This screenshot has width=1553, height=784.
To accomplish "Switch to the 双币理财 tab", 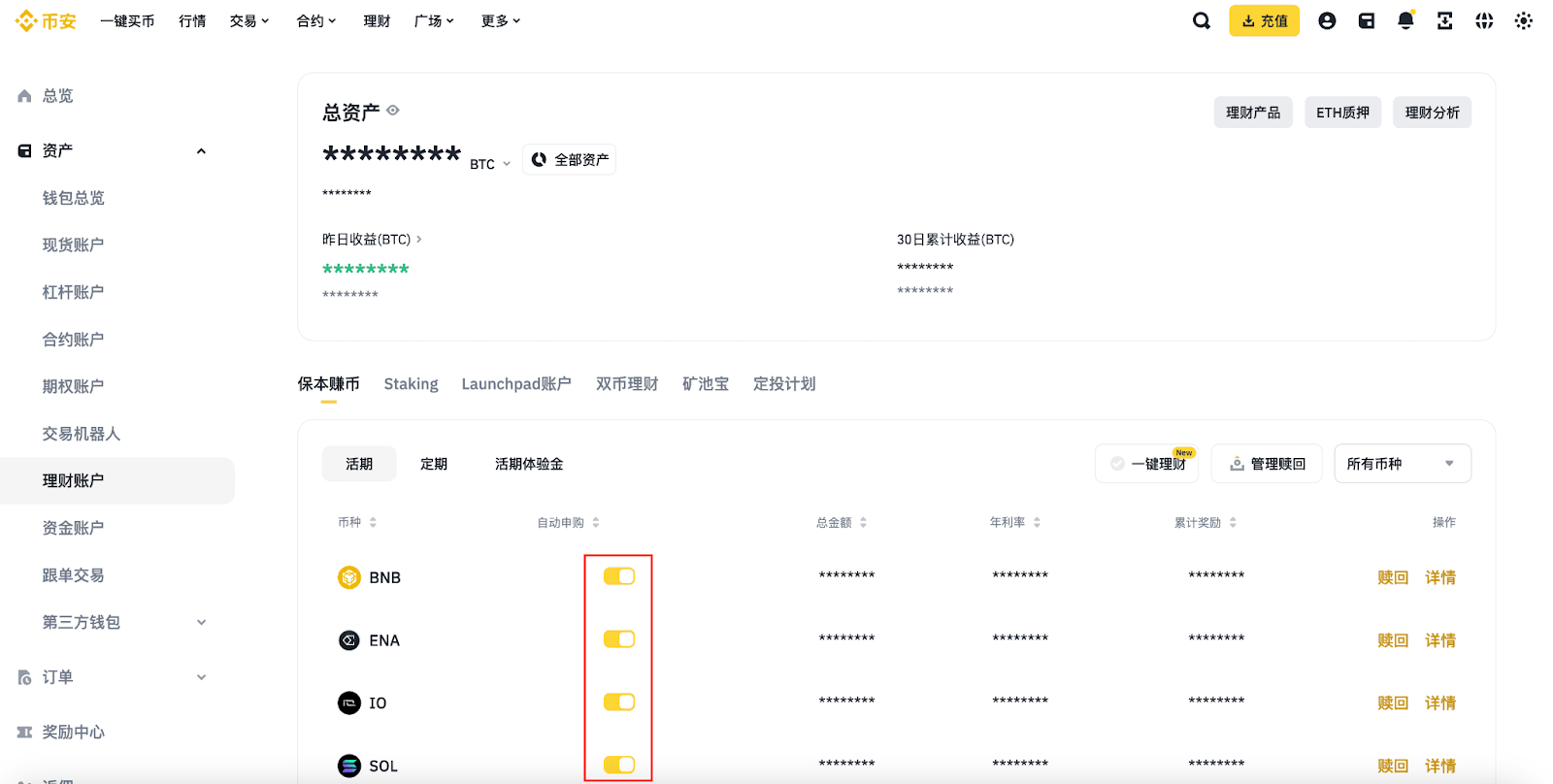I will click(x=627, y=384).
